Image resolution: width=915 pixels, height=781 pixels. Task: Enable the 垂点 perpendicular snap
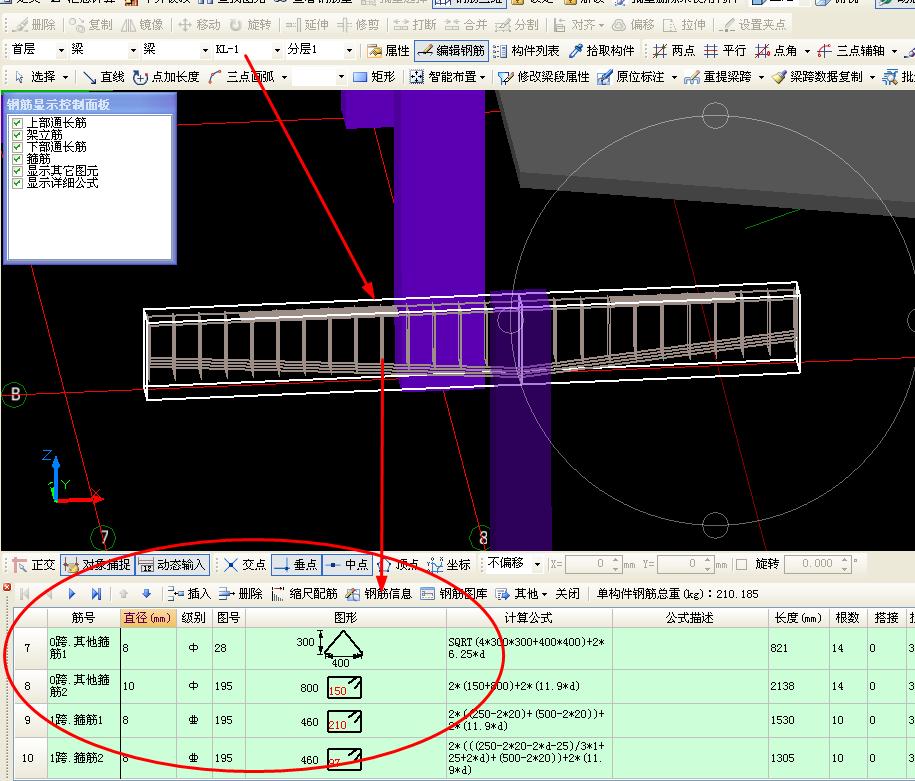point(296,564)
